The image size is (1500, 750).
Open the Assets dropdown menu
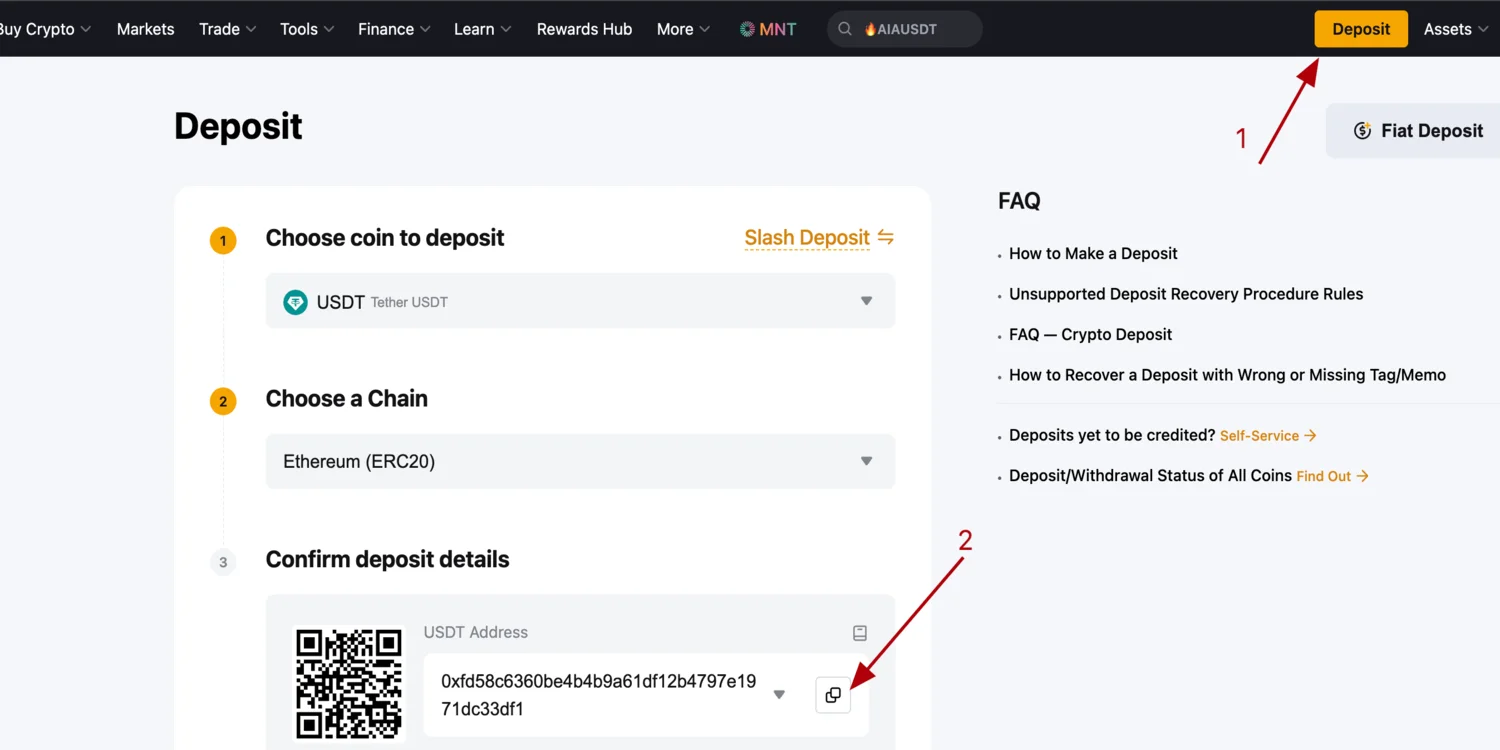click(1455, 29)
